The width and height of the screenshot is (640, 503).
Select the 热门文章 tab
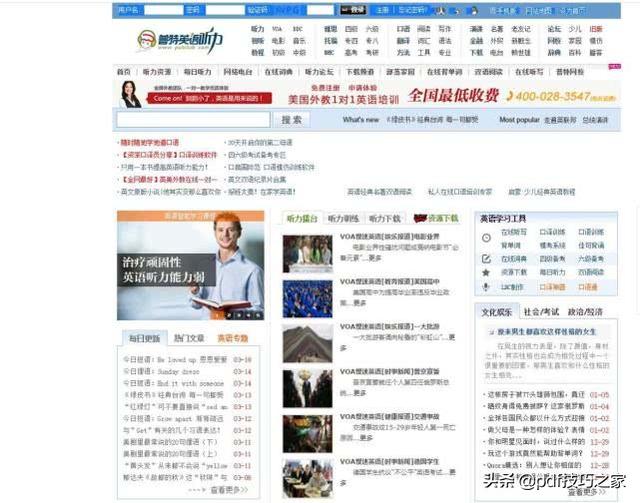pyautogui.click(x=189, y=338)
